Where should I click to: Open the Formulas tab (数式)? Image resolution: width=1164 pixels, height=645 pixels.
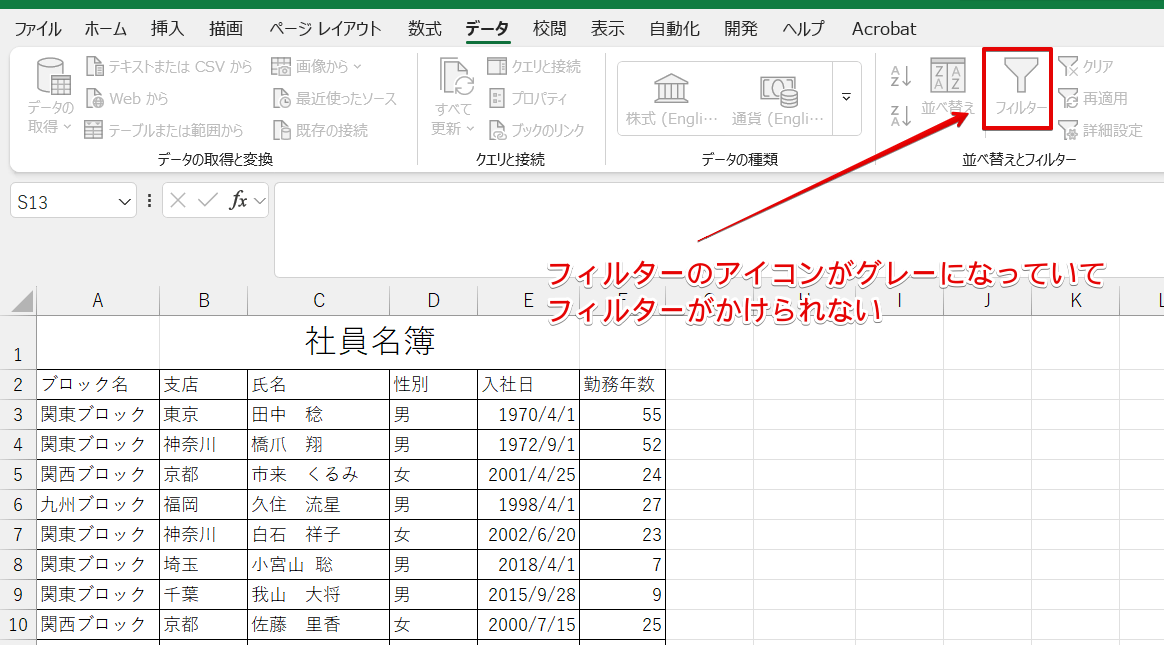424,28
